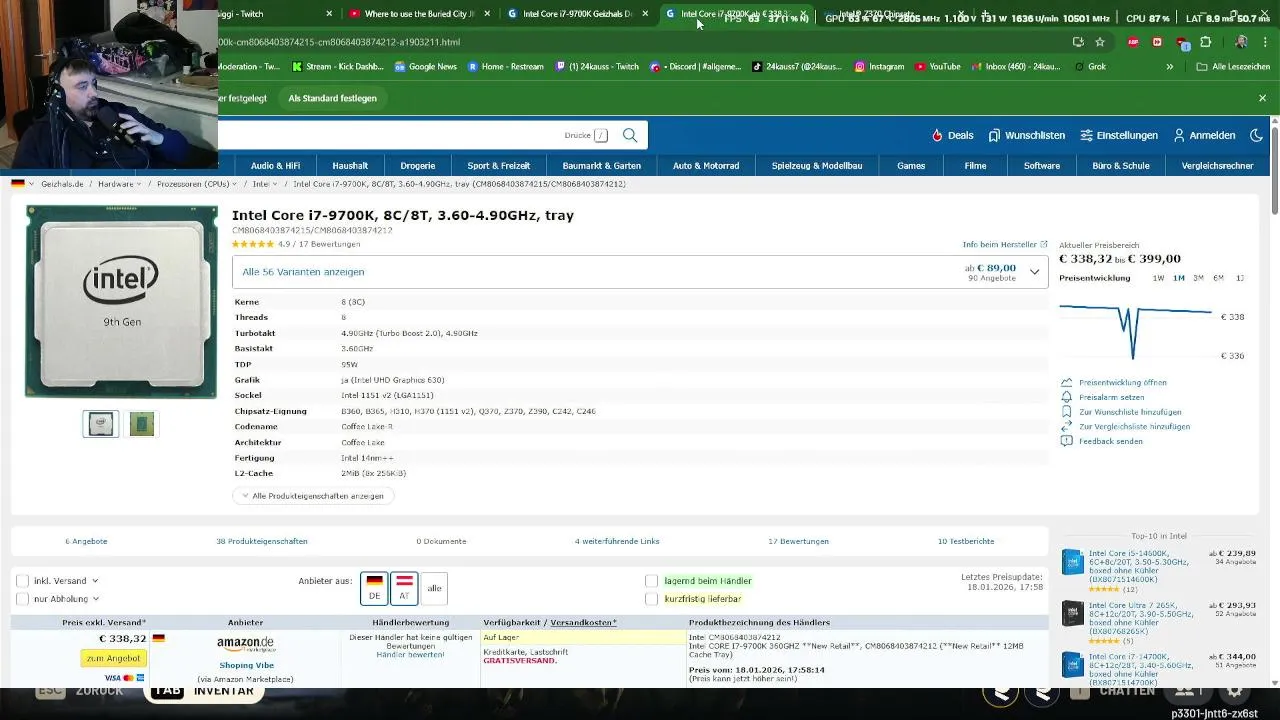This screenshot has height=720, width=1280.
Task: Click Zur Wunschliste hinzufügen icon
Action: point(1067,412)
